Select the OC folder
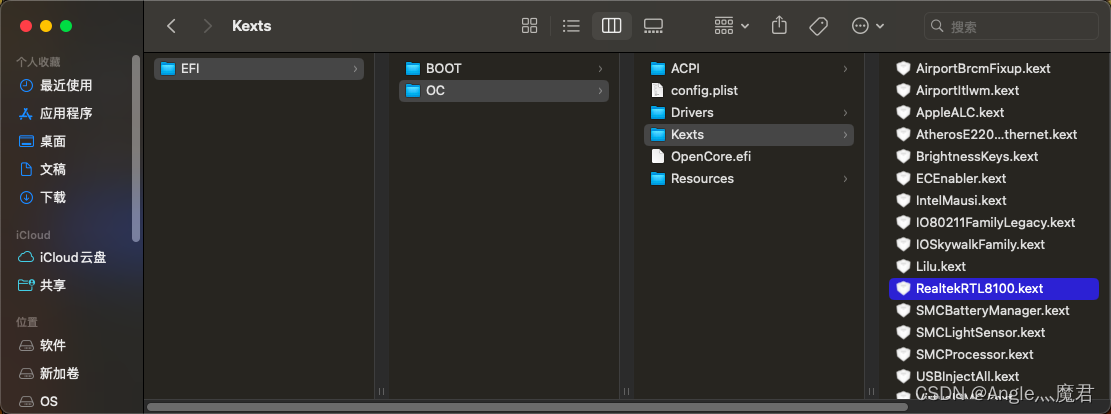1111x414 pixels. point(504,91)
